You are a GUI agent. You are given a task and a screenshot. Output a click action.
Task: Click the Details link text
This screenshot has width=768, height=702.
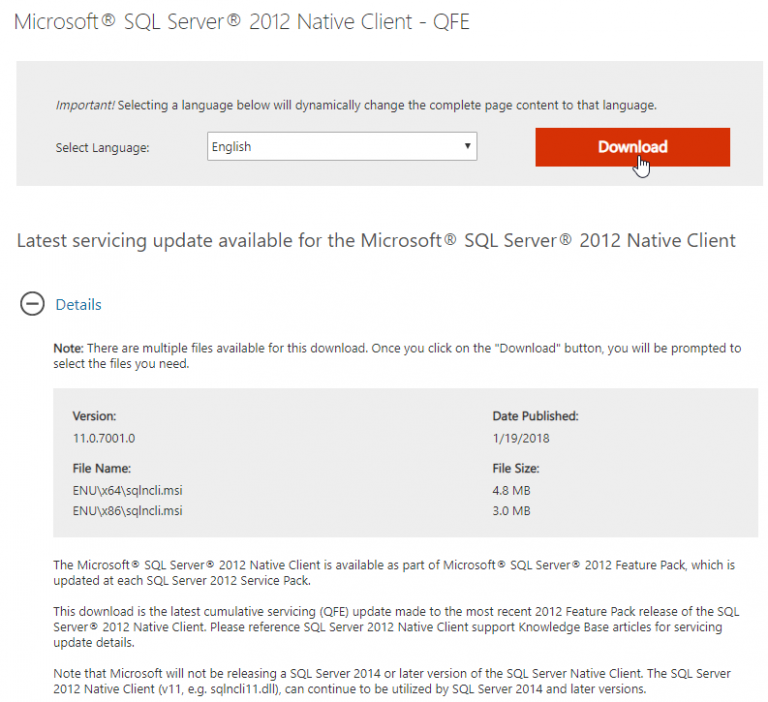(x=78, y=304)
